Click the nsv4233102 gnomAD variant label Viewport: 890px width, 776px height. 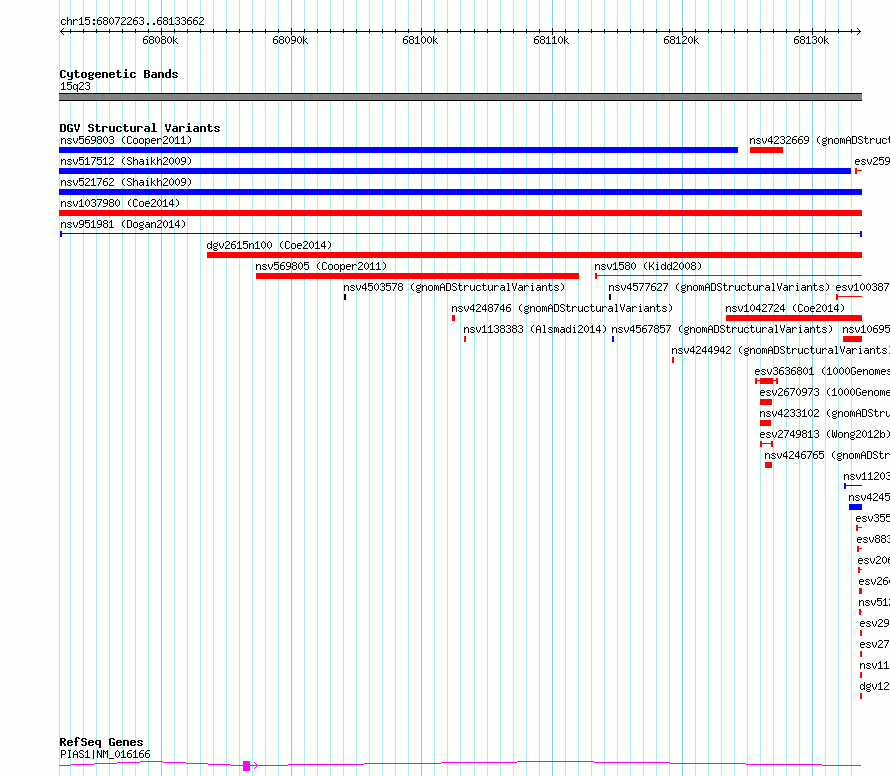click(x=825, y=413)
